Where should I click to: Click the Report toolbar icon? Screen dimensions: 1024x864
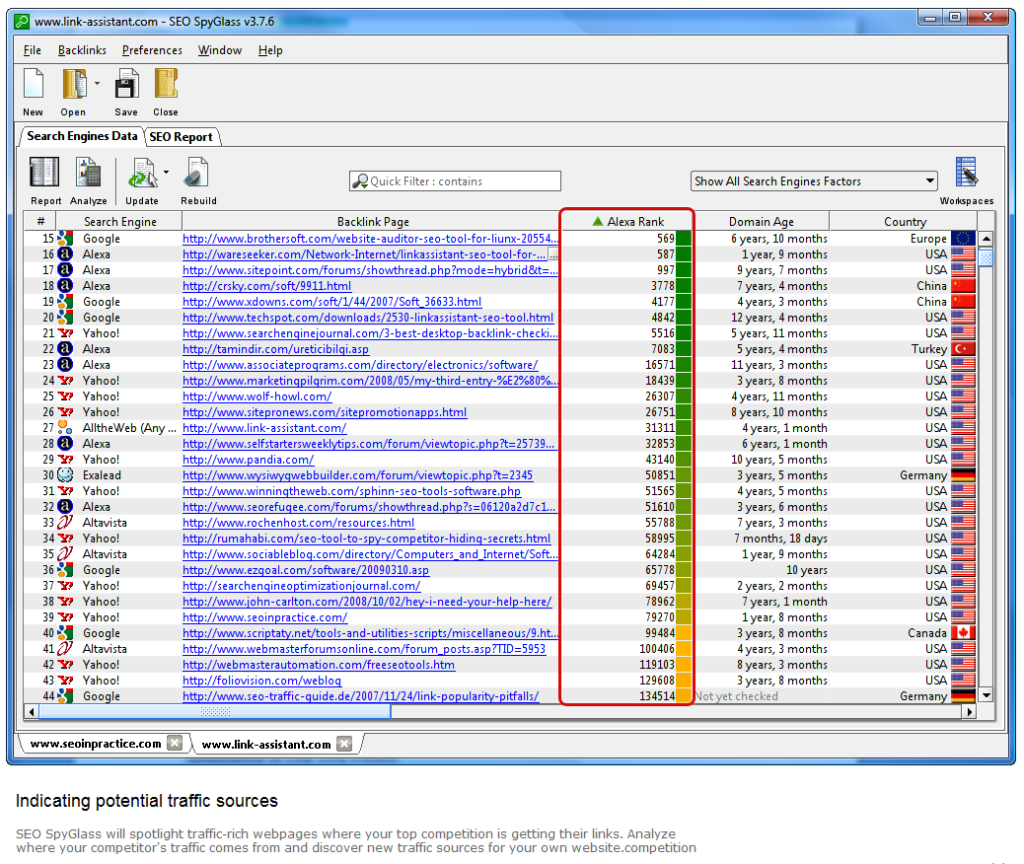point(44,173)
